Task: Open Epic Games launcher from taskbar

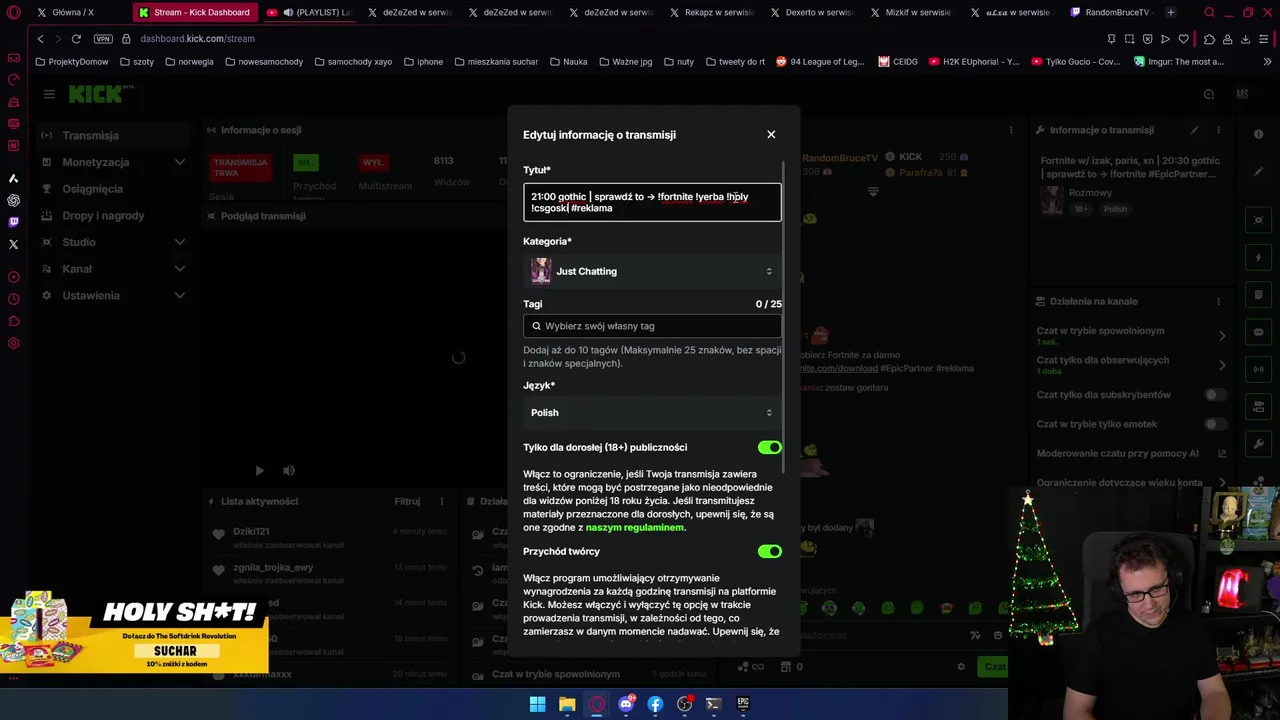Action: (x=743, y=704)
